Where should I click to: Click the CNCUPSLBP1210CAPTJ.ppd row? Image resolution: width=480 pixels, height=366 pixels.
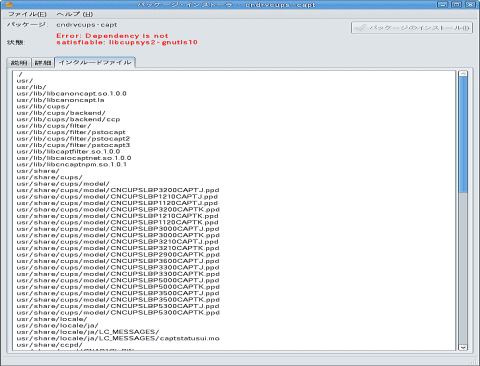[117, 197]
